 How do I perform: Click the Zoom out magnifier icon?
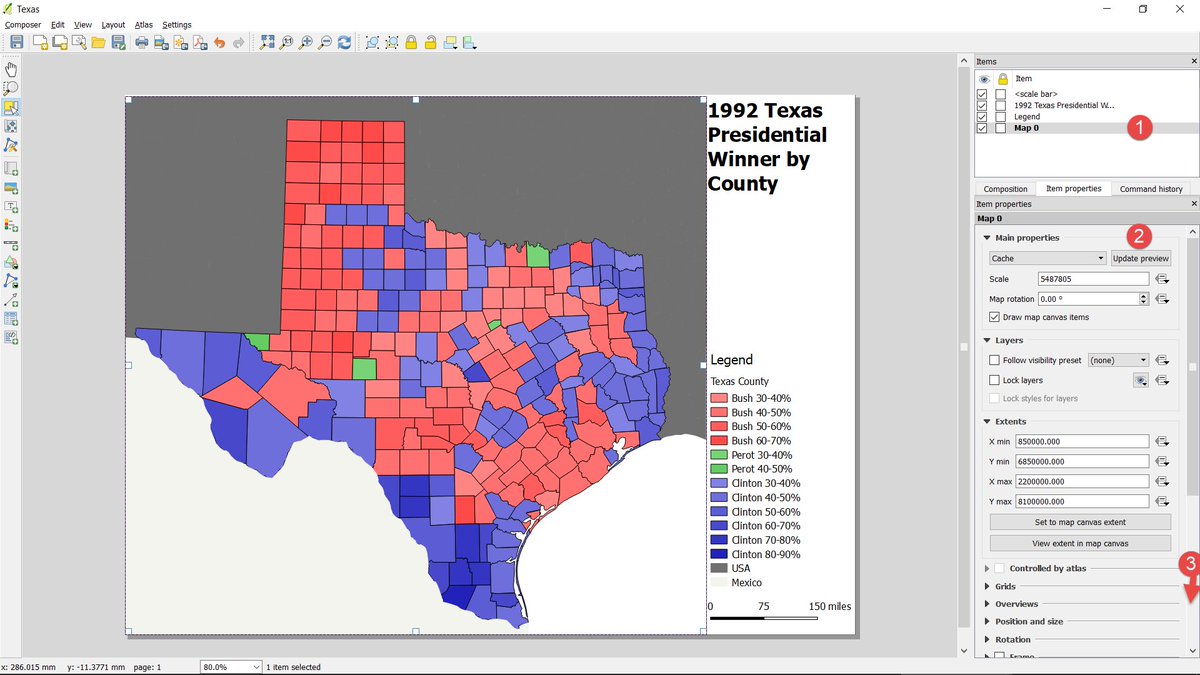(325, 42)
